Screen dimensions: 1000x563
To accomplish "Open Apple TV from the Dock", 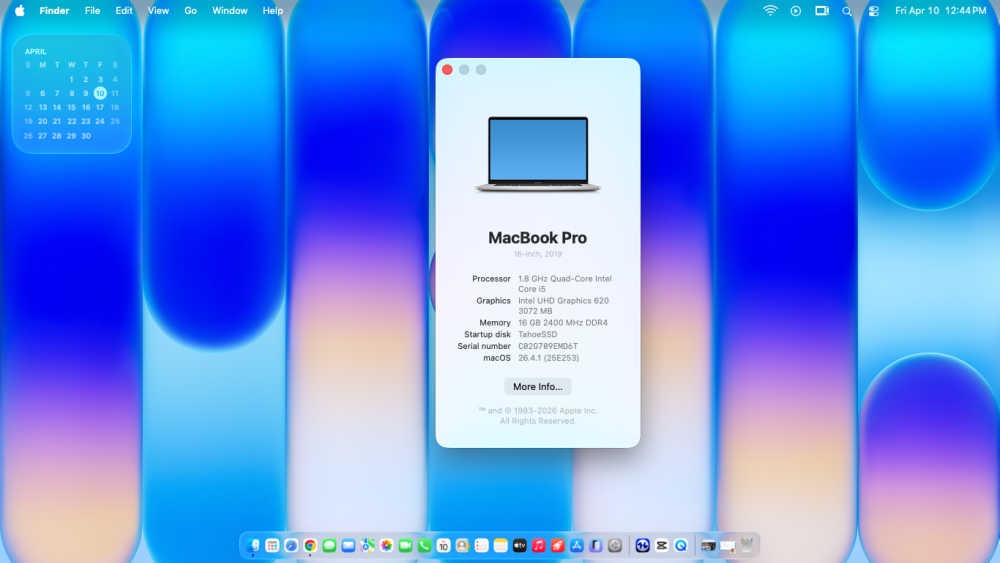I will pyautogui.click(x=520, y=545).
